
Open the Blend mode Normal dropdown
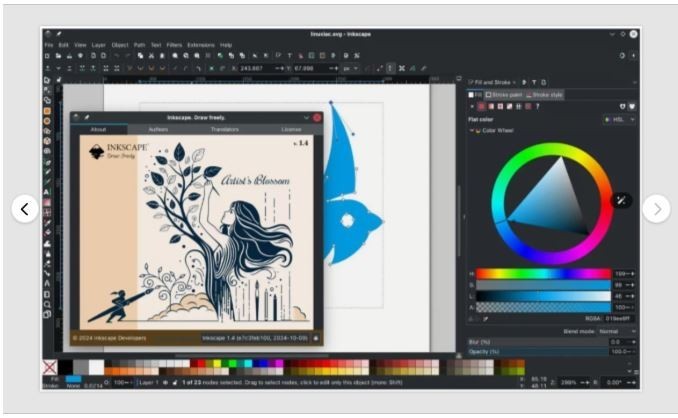coord(617,332)
